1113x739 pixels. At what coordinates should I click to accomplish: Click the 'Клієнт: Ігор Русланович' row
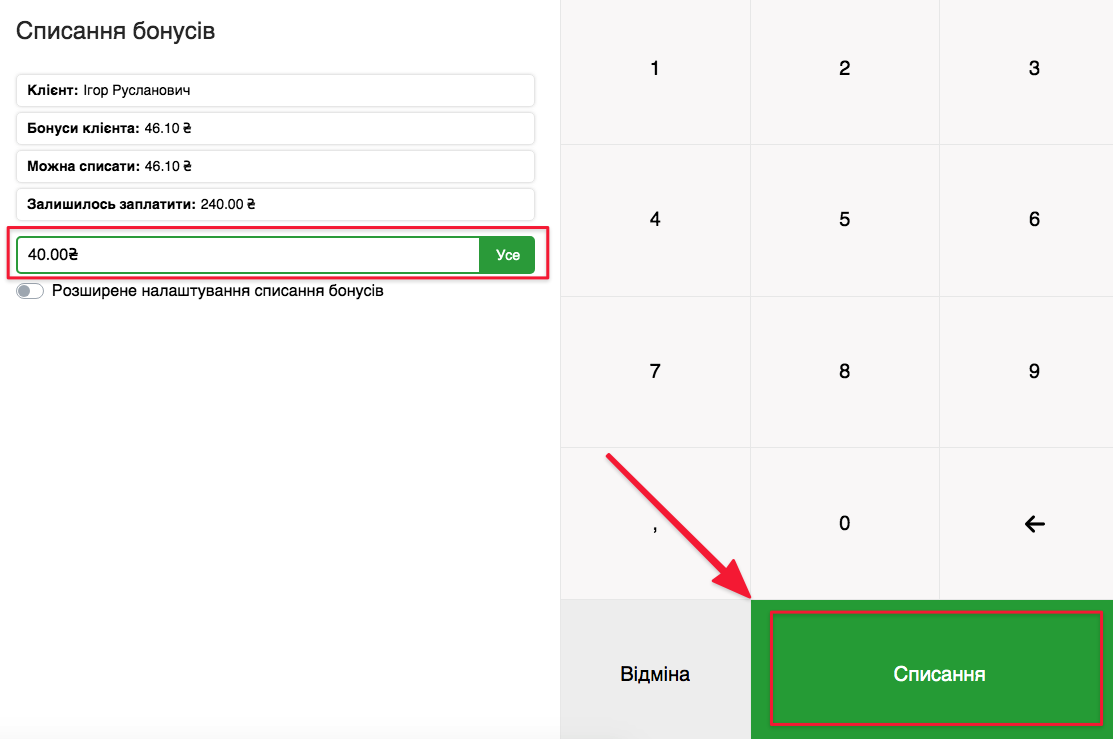click(275, 90)
